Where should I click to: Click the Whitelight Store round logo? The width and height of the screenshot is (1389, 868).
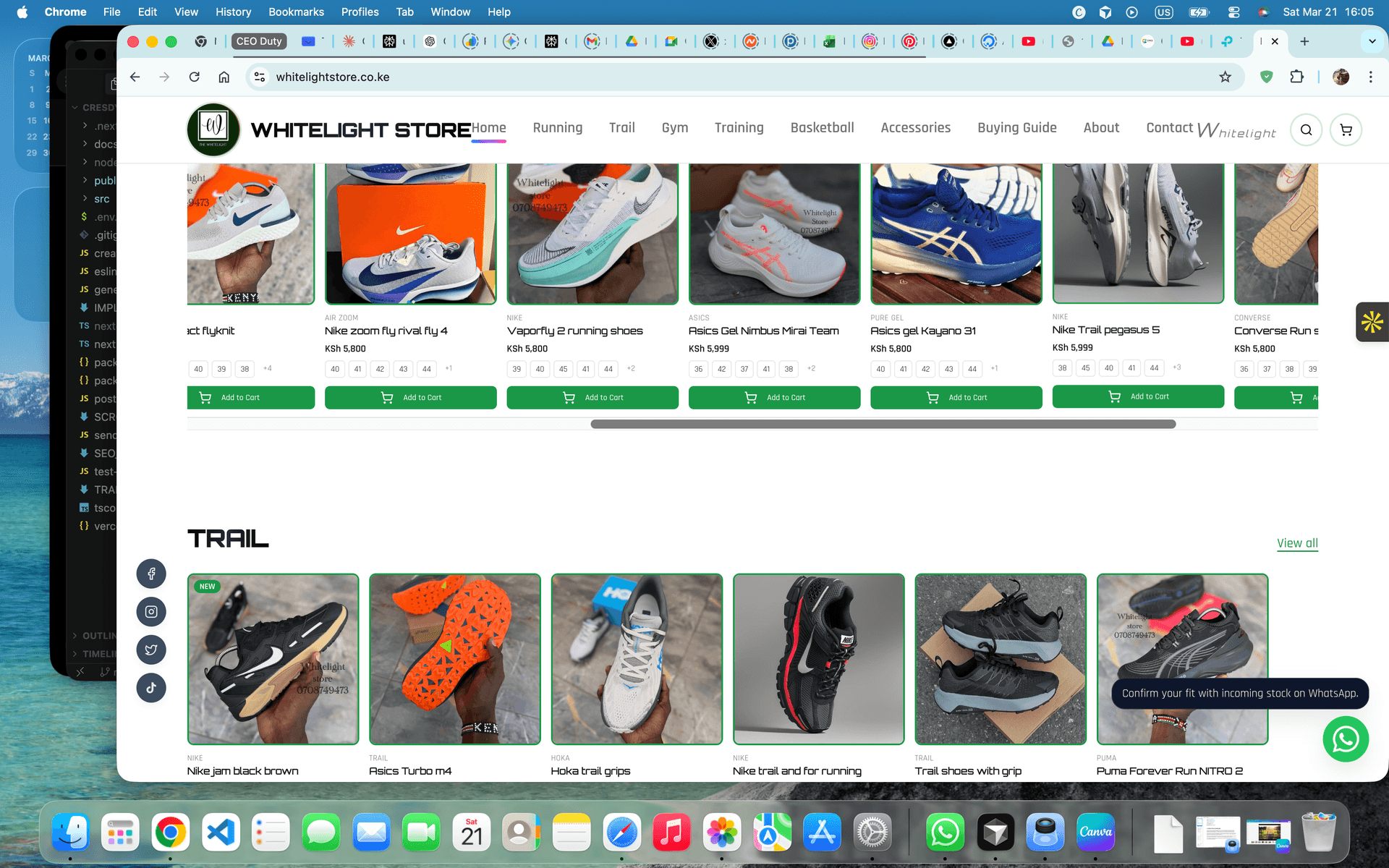[x=213, y=129]
